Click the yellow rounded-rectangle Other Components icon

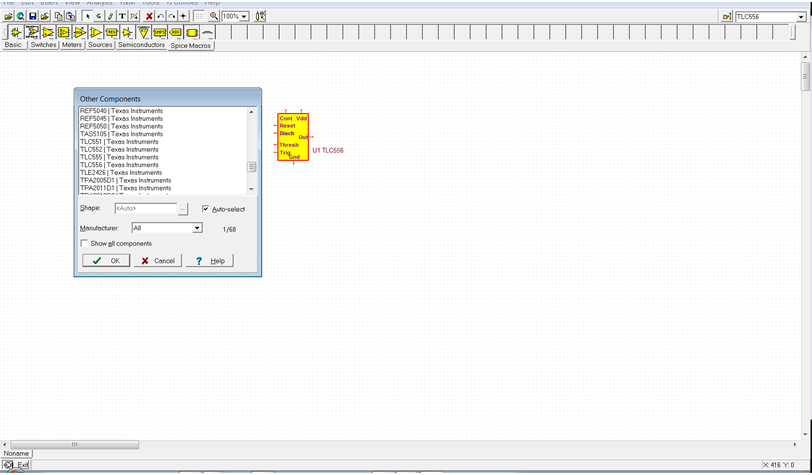[192, 33]
